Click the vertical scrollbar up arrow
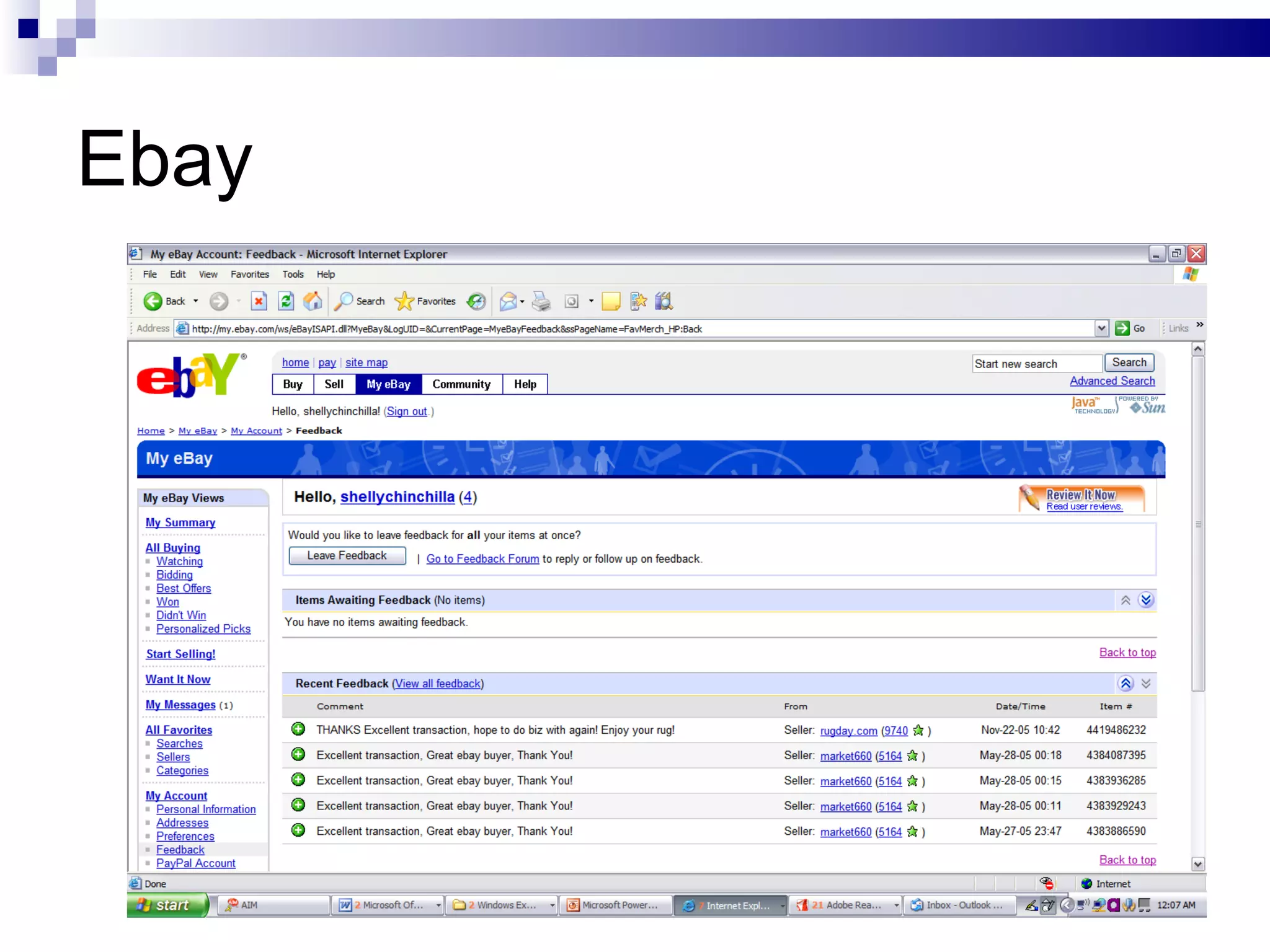 [x=1198, y=349]
